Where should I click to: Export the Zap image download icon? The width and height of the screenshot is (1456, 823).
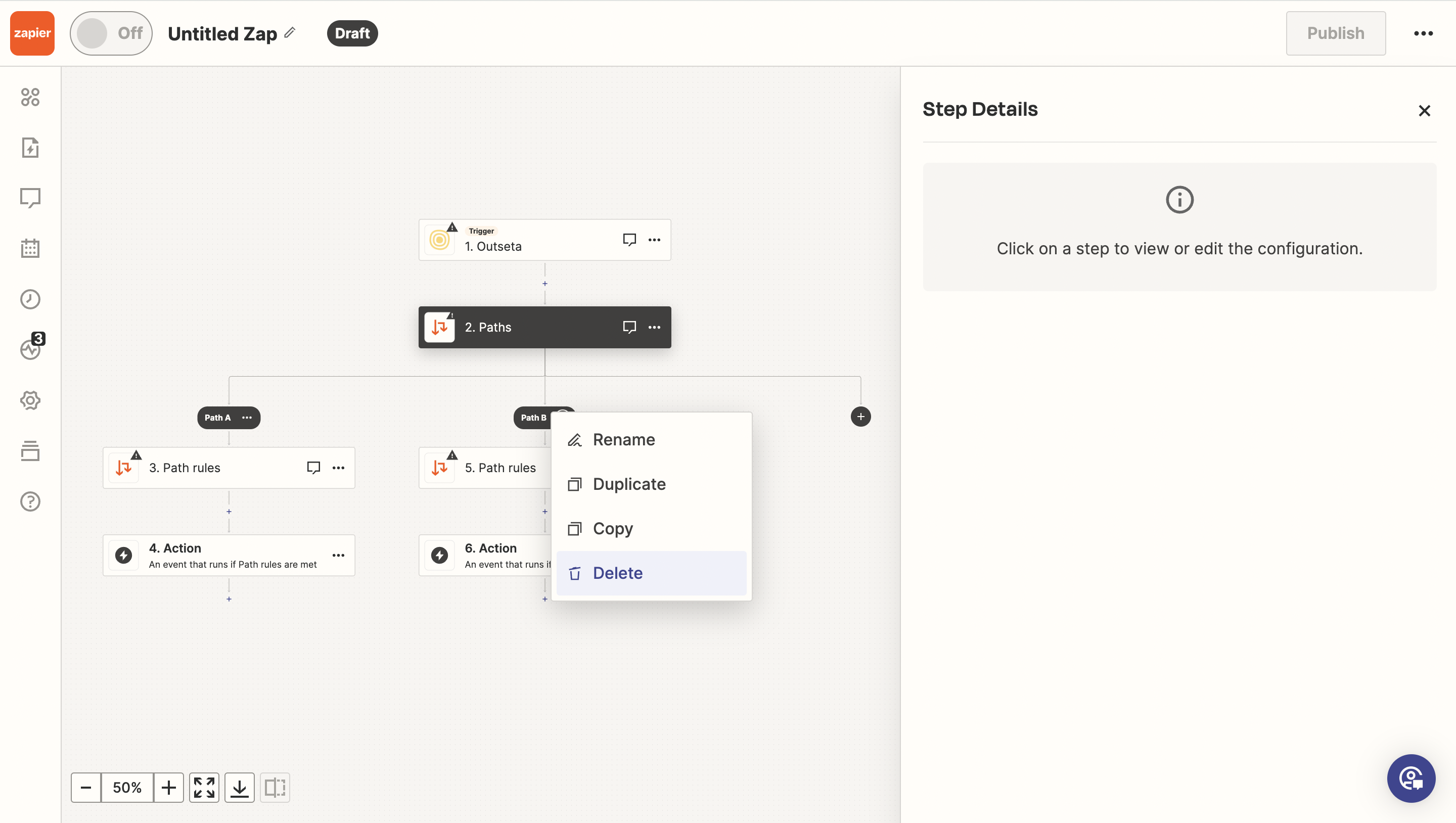point(240,788)
